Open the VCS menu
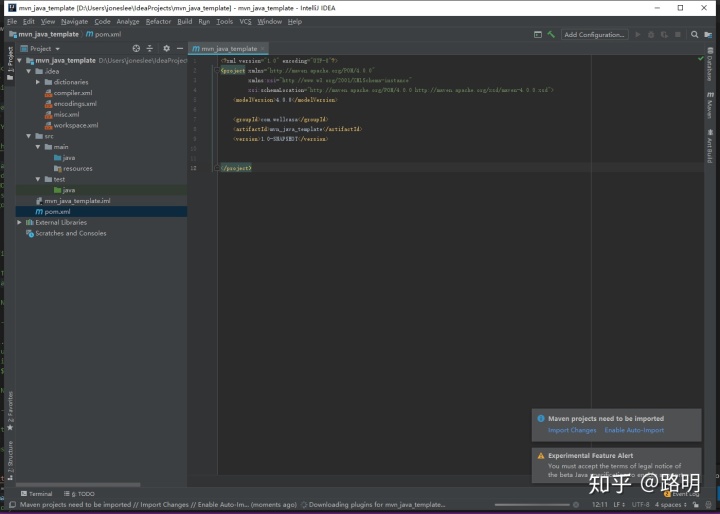 click(x=246, y=22)
